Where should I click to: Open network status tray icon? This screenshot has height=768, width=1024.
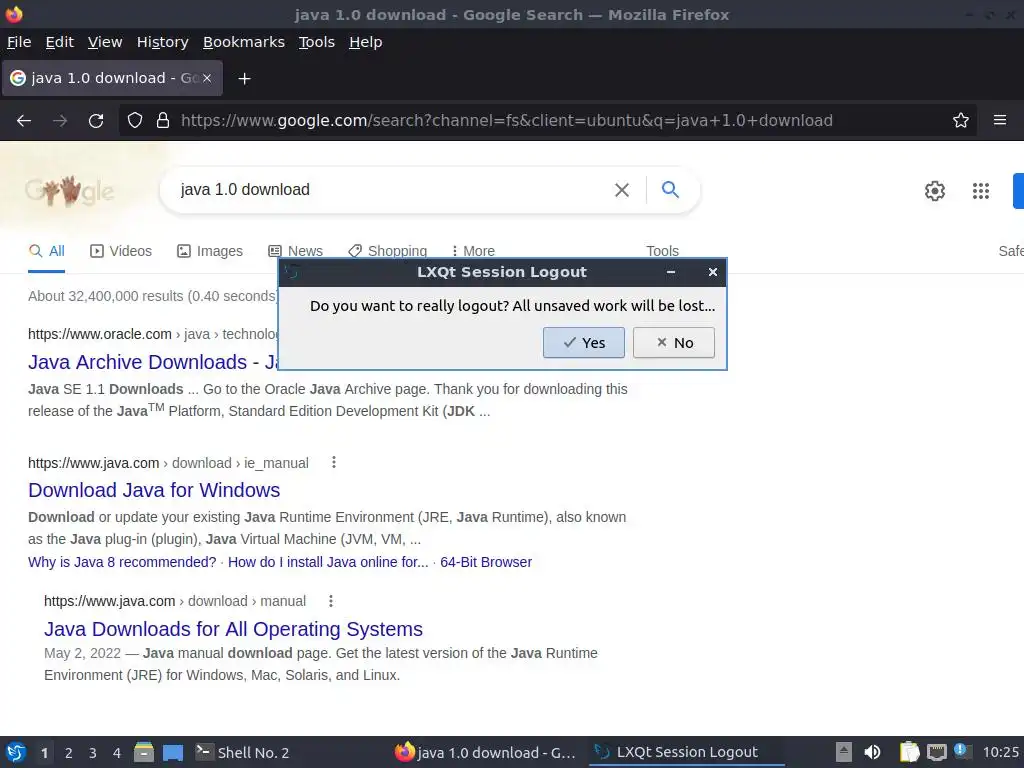point(936,752)
